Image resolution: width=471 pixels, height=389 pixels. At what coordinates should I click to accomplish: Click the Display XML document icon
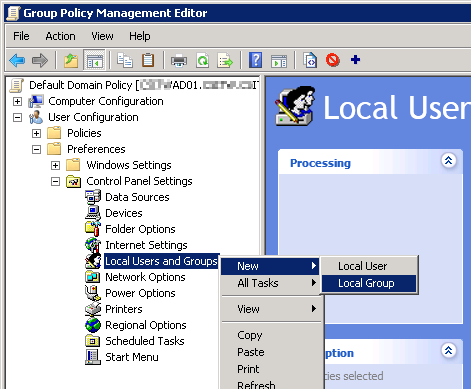[310, 60]
